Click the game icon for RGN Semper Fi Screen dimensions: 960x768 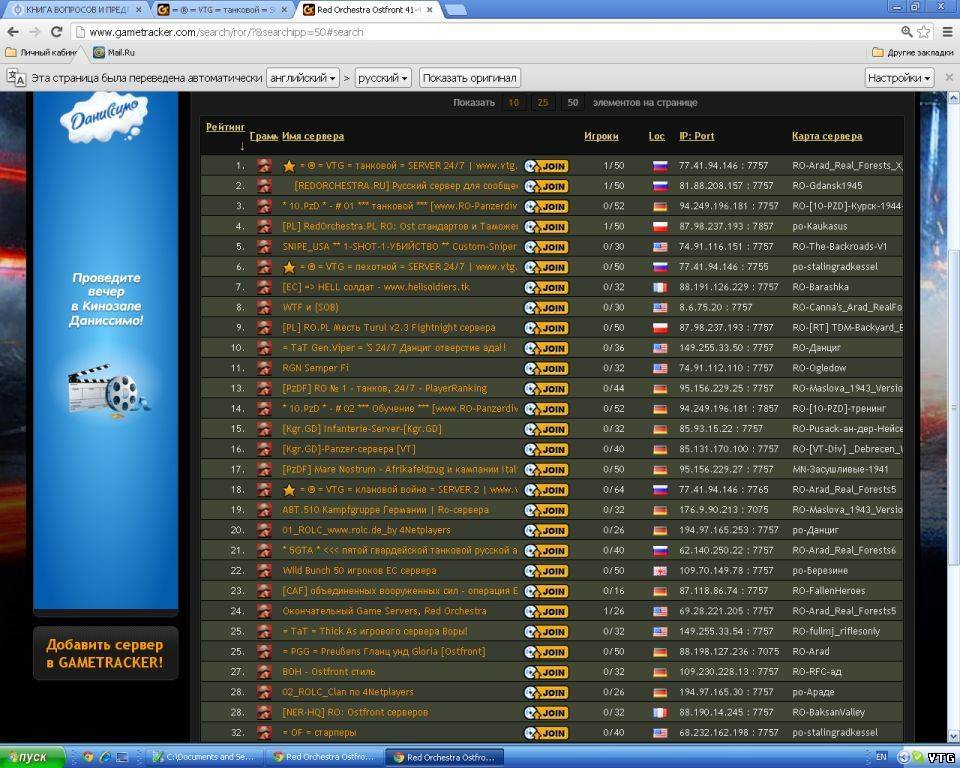pos(264,368)
